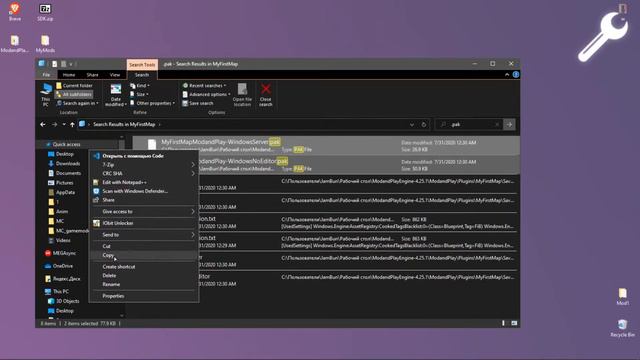Select All subfolders in ribbon
640x360 pixels.
pos(74,94)
